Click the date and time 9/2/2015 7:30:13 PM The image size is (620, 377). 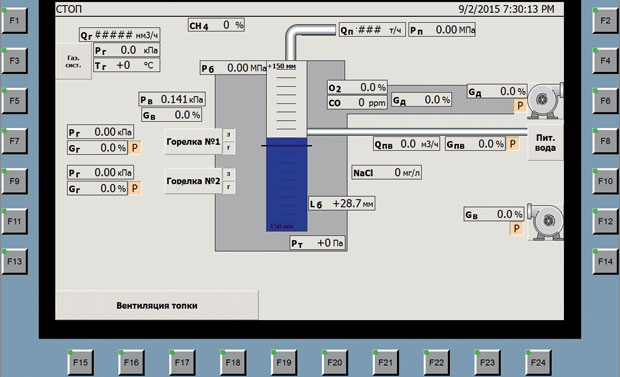[507, 9]
